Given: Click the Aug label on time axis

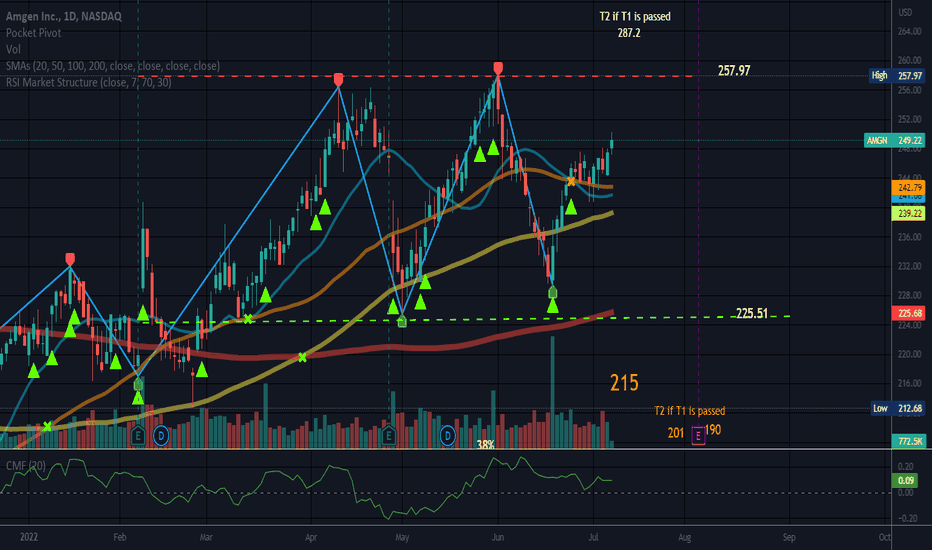Looking at the screenshot, I should (685, 538).
